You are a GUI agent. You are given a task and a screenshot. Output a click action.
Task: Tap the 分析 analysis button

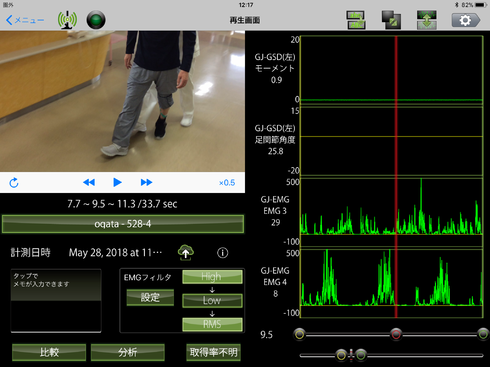[x=128, y=352]
